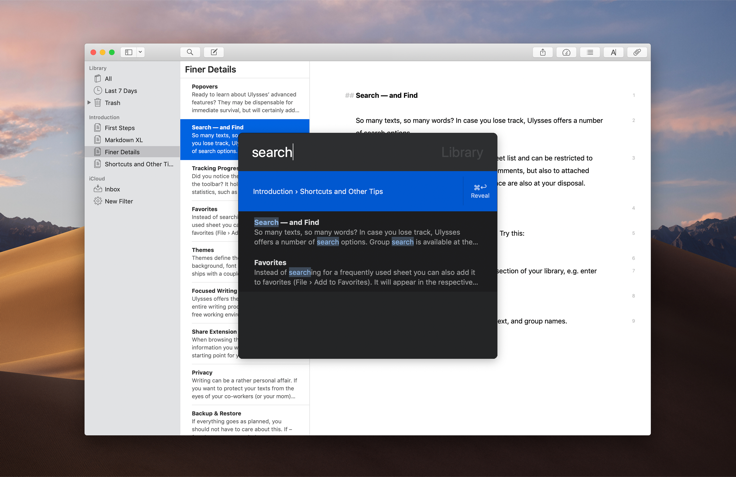The width and height of the screenshot is (736, 477).
Task: Click the First Steps document icon
Action: [x=98, y=128]
